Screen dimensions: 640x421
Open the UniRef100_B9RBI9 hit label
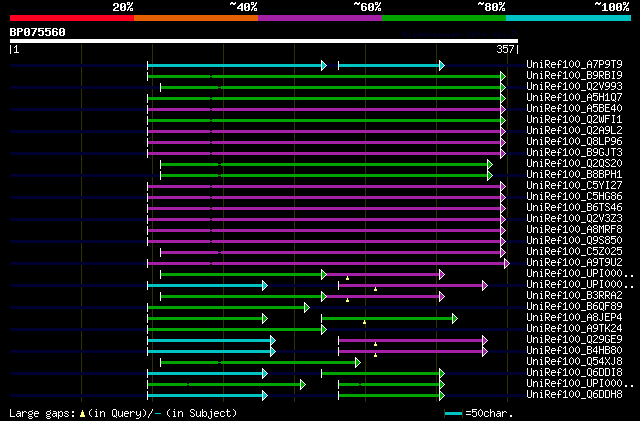(x=574, y=76)
